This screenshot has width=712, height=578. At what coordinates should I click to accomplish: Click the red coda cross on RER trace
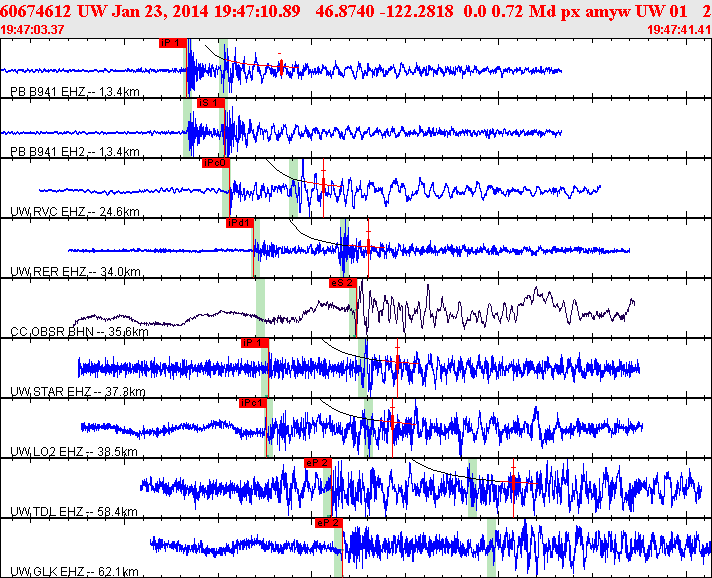[x=368, y=247]
